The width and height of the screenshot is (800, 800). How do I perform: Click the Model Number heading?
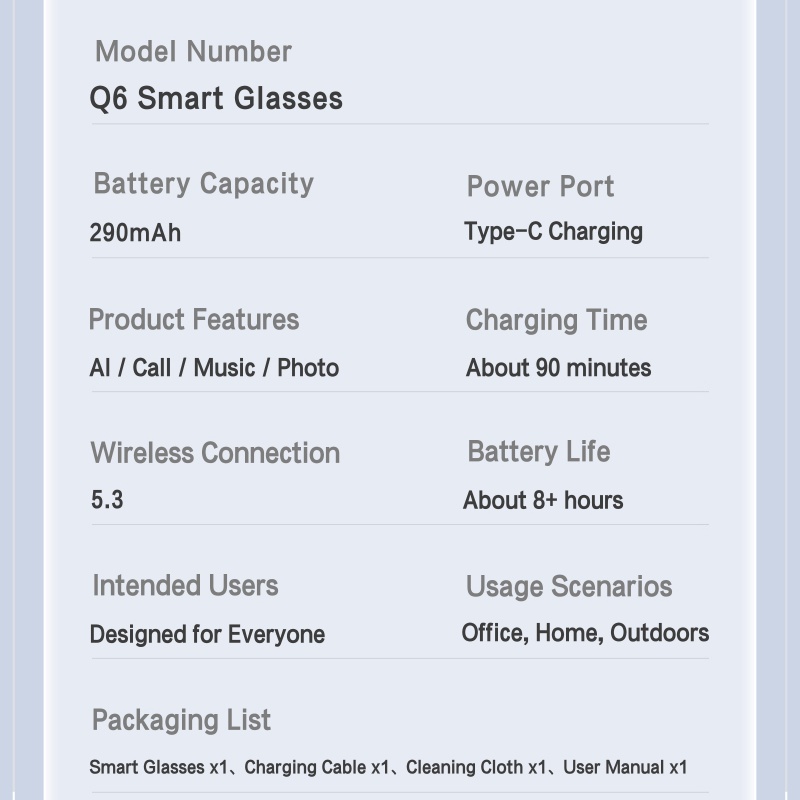pyautogui.click(x=193, y=51)
